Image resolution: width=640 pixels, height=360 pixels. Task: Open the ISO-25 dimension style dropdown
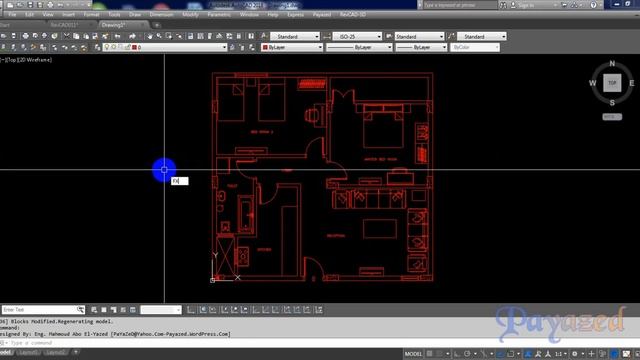pos(357,36)
